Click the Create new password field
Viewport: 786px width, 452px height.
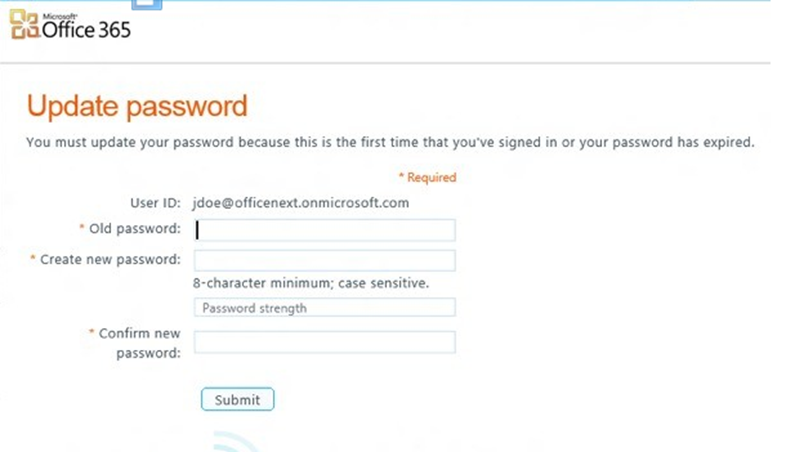(324, 261)
